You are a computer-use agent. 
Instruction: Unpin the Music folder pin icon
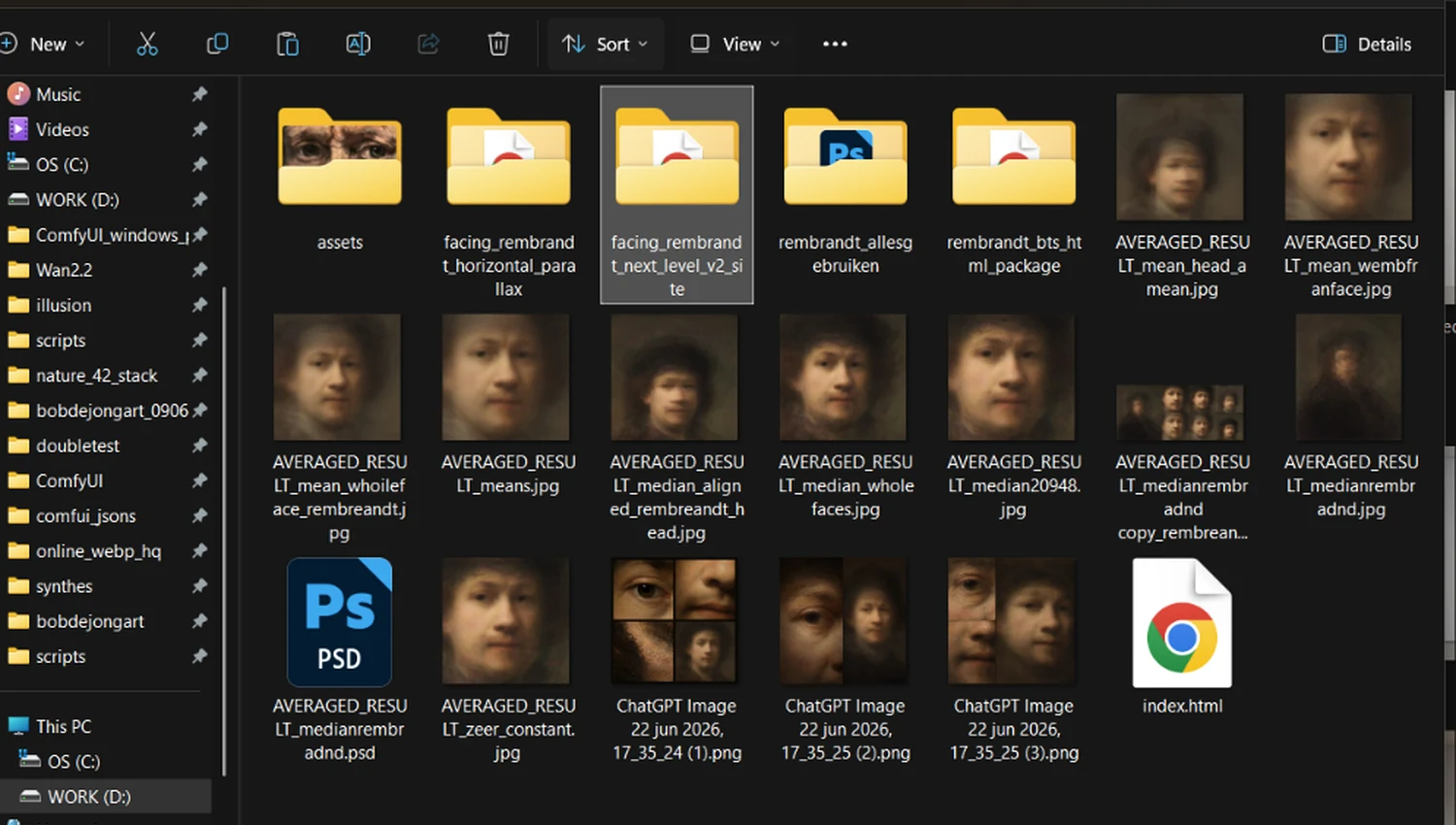pos(199,94)
